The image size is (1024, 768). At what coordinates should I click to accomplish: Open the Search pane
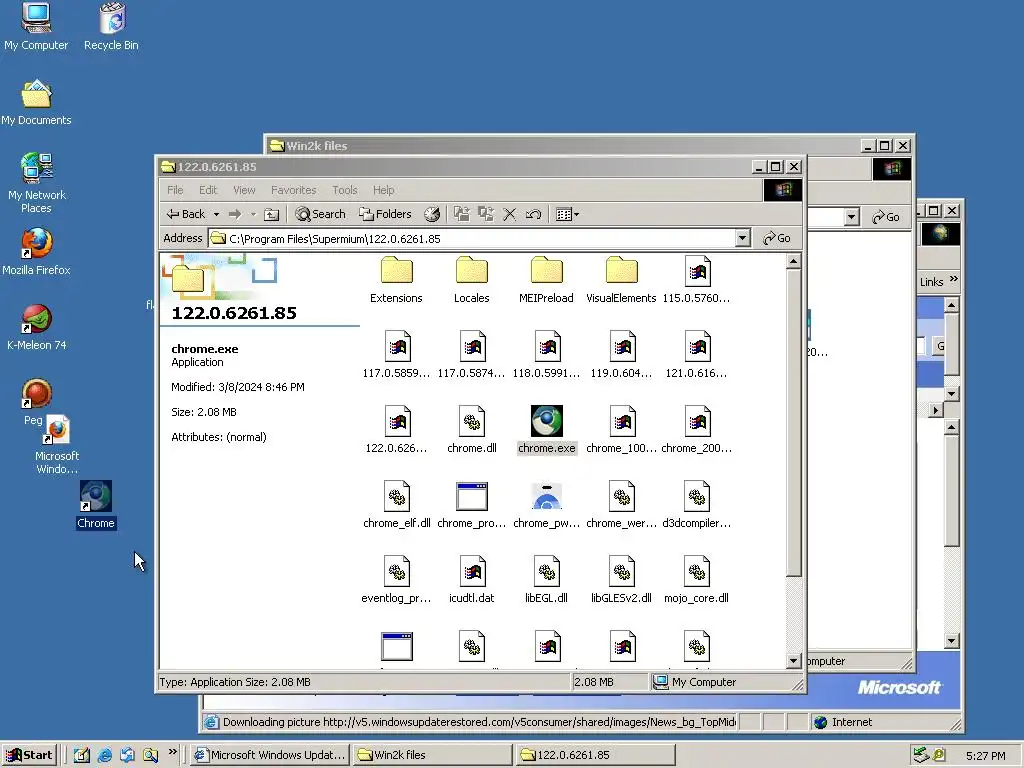coord(320,214)
